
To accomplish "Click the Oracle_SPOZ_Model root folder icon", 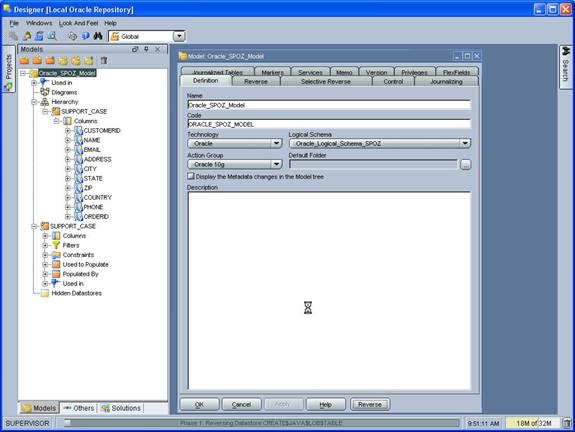I will click(33, 73).
